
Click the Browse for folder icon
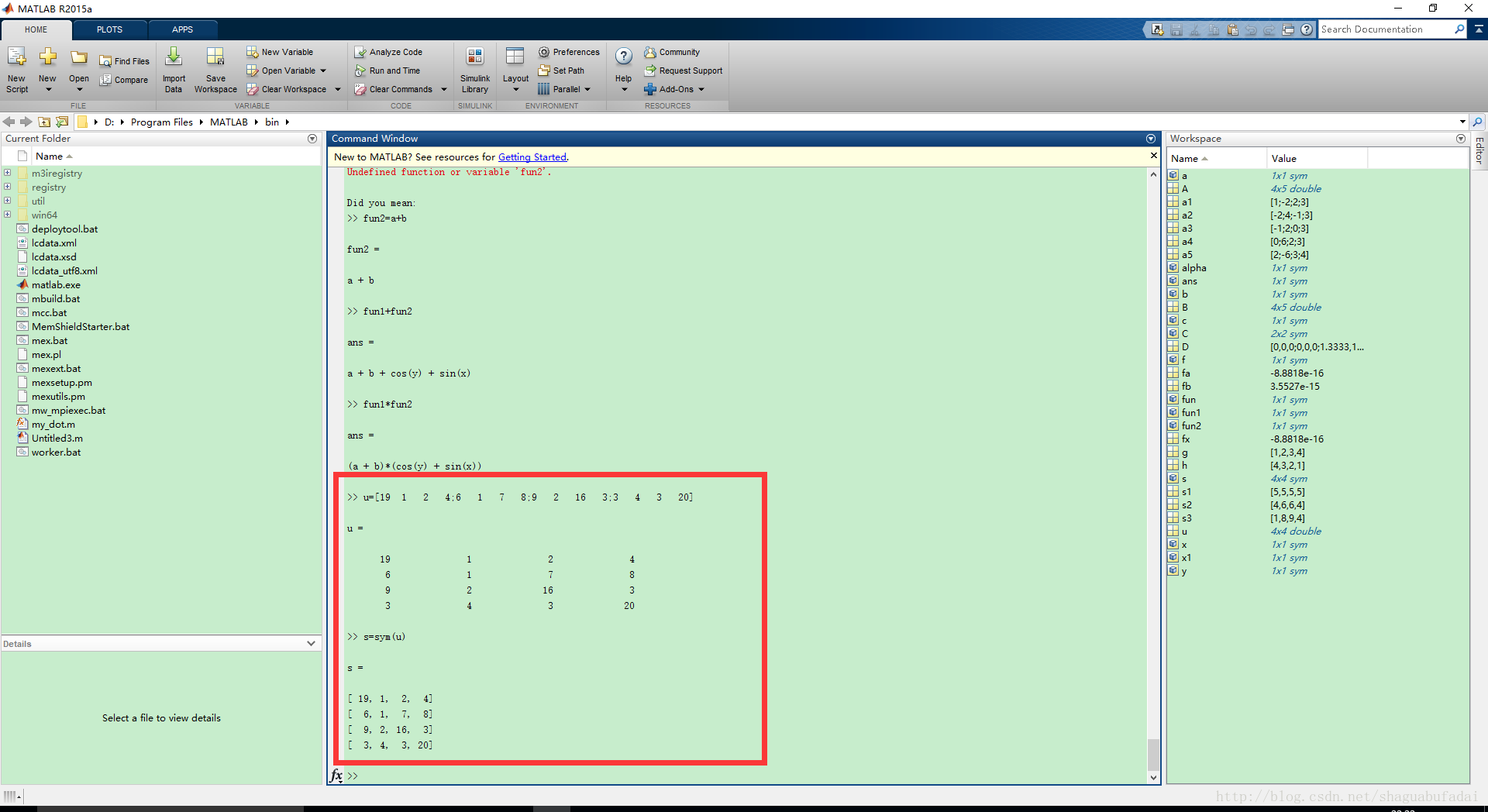62,122
